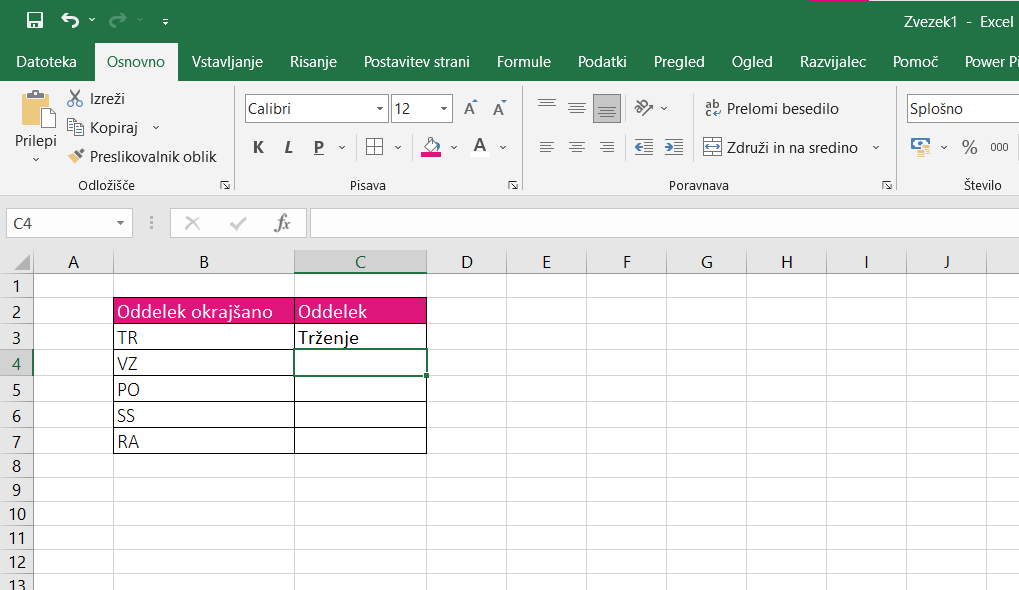Customize Quick Access Toolbar dropdown
Image resolution: width=1019 pixels, height=590 pixels.
click(x=165, y=21)
